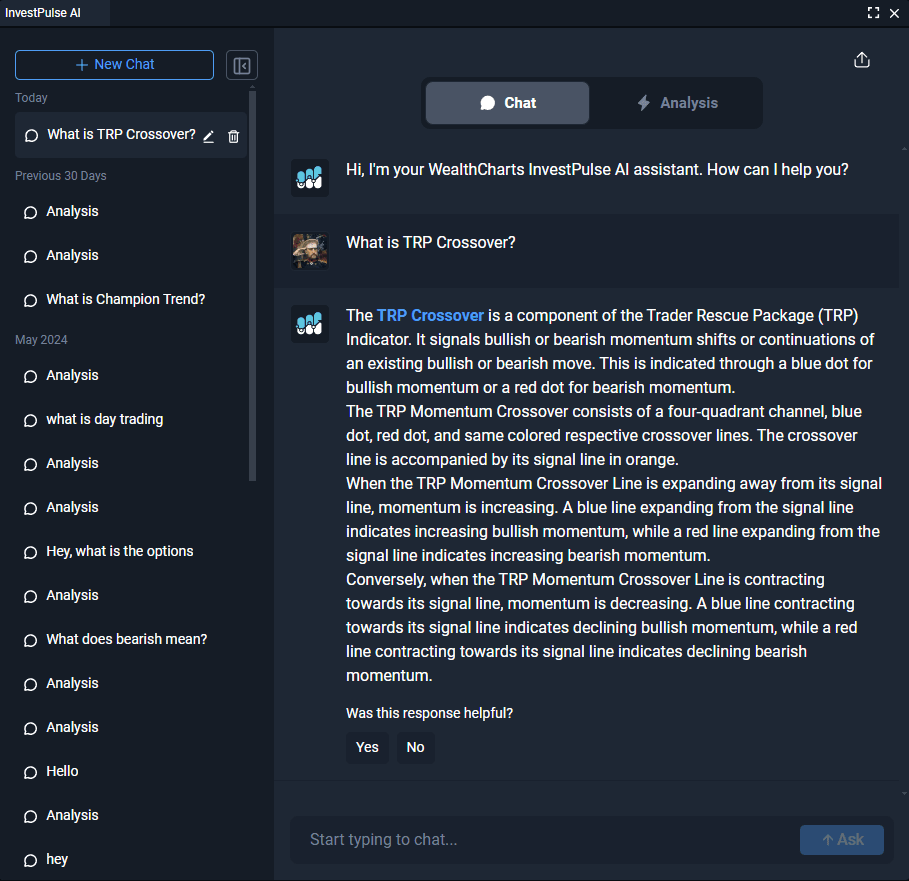909x881 pixels.
Task: Switch to the Analysis tab
Action: (677, 103)
